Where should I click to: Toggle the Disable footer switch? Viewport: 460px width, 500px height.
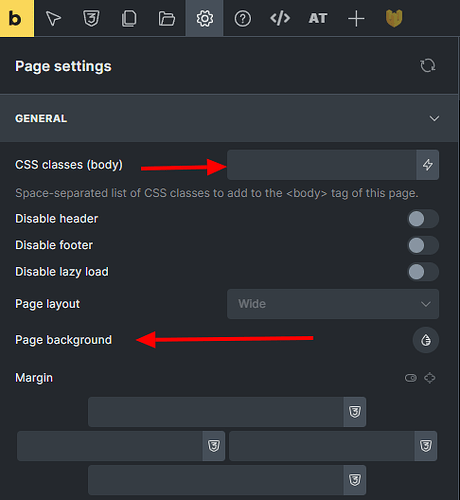[423, 245]
